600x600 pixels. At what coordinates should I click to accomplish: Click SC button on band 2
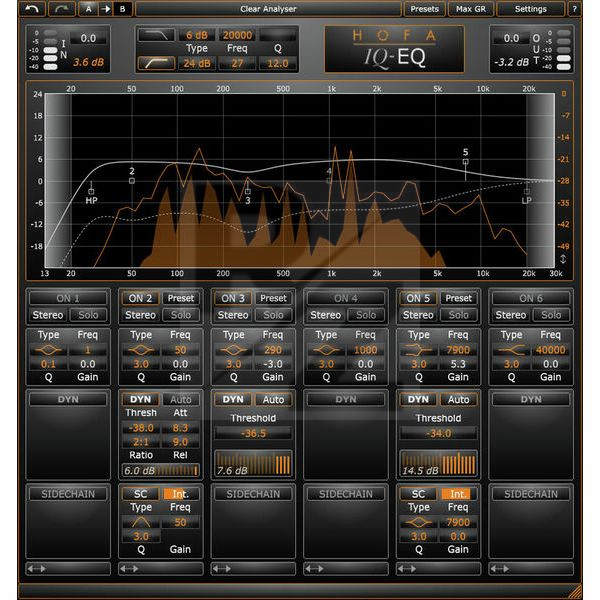click(140, 494)
